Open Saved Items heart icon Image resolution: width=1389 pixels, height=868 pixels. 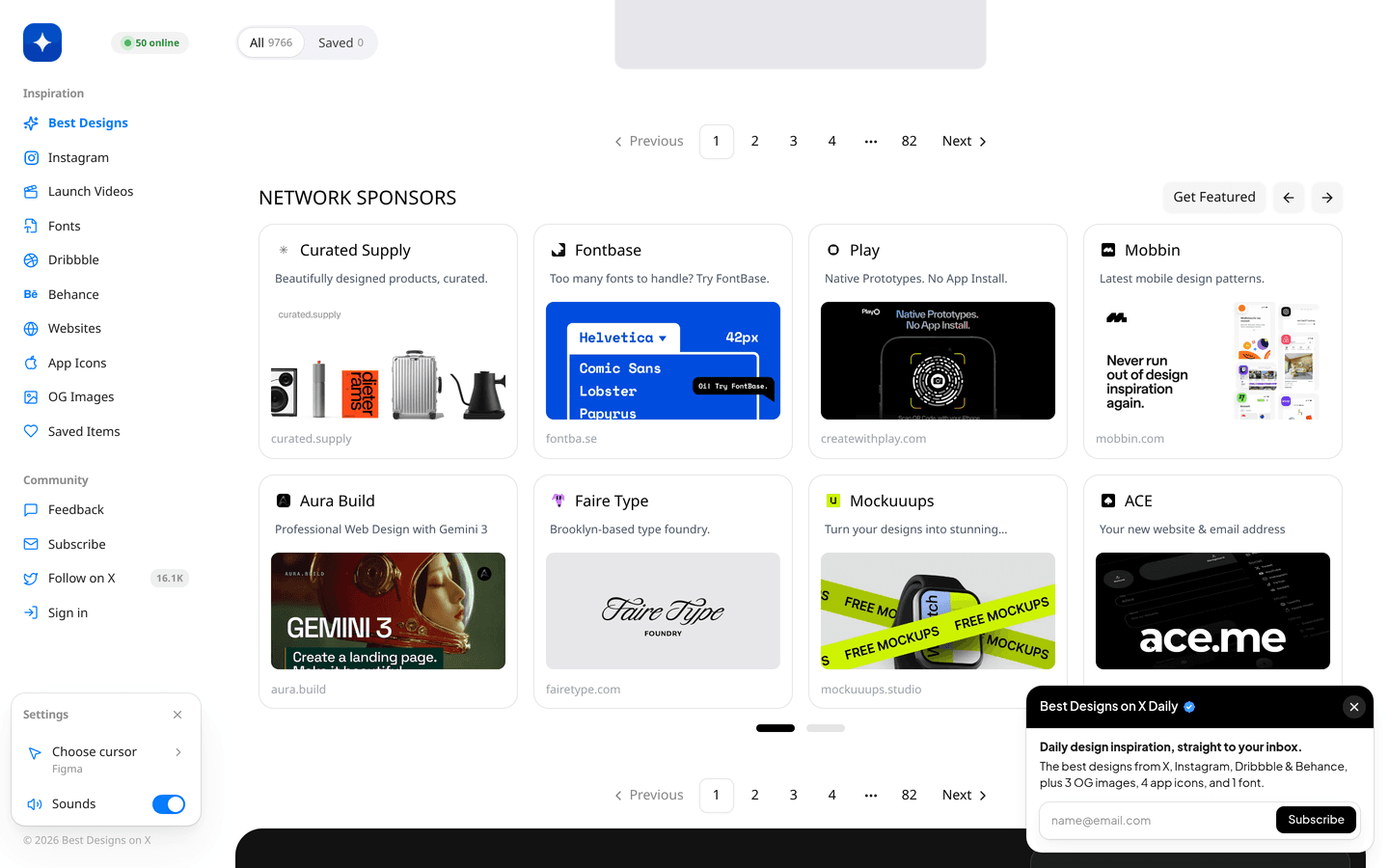31,431
